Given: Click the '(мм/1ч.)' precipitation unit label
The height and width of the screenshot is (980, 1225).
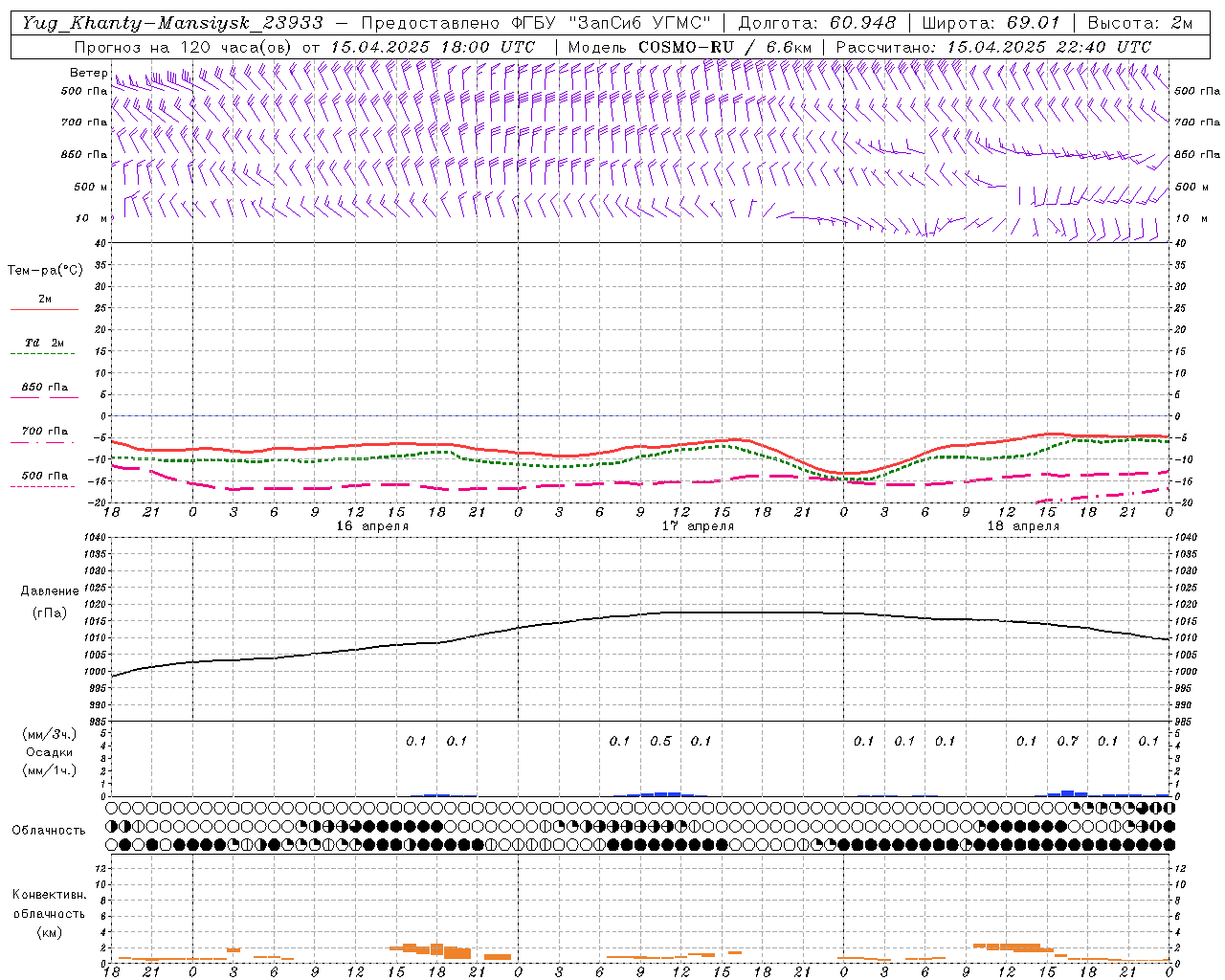Looking at the screenshot, I should [x=50, y=770].
